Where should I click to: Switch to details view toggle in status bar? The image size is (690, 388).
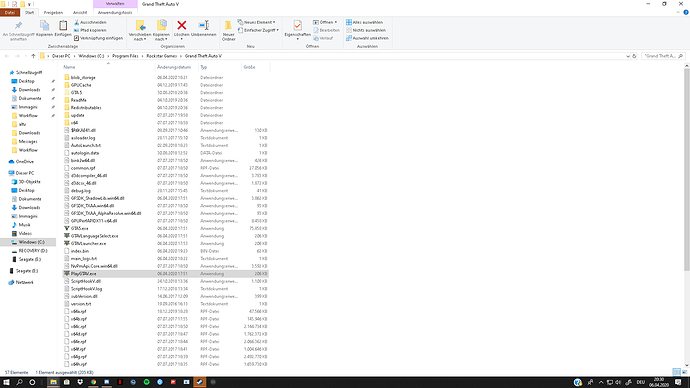(677, 372)
